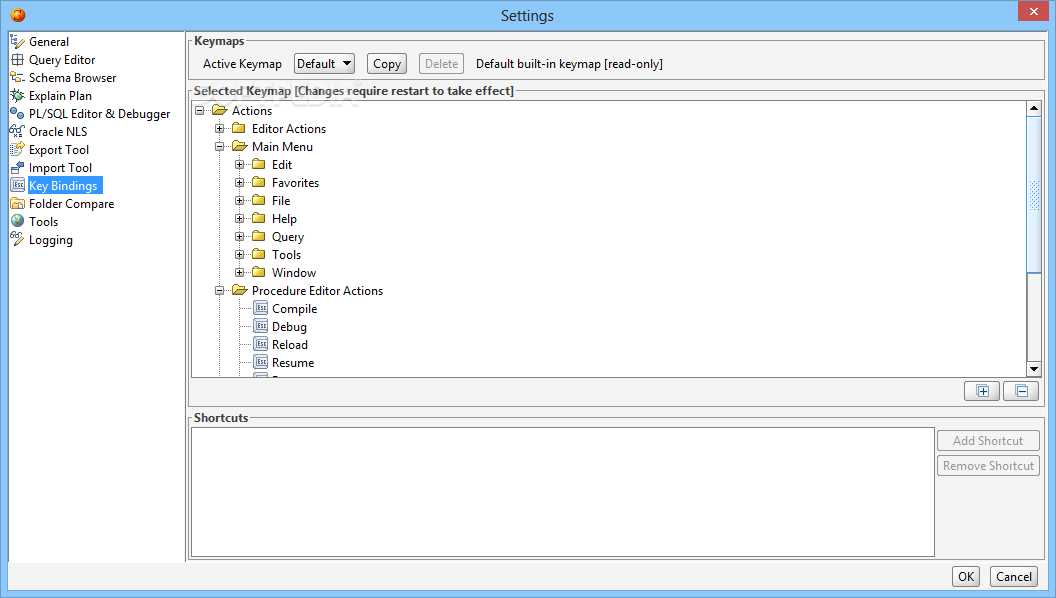Click inside the Shortcuts list box
This screenshot has width=1056, height=598.
[x=563, y=492]
